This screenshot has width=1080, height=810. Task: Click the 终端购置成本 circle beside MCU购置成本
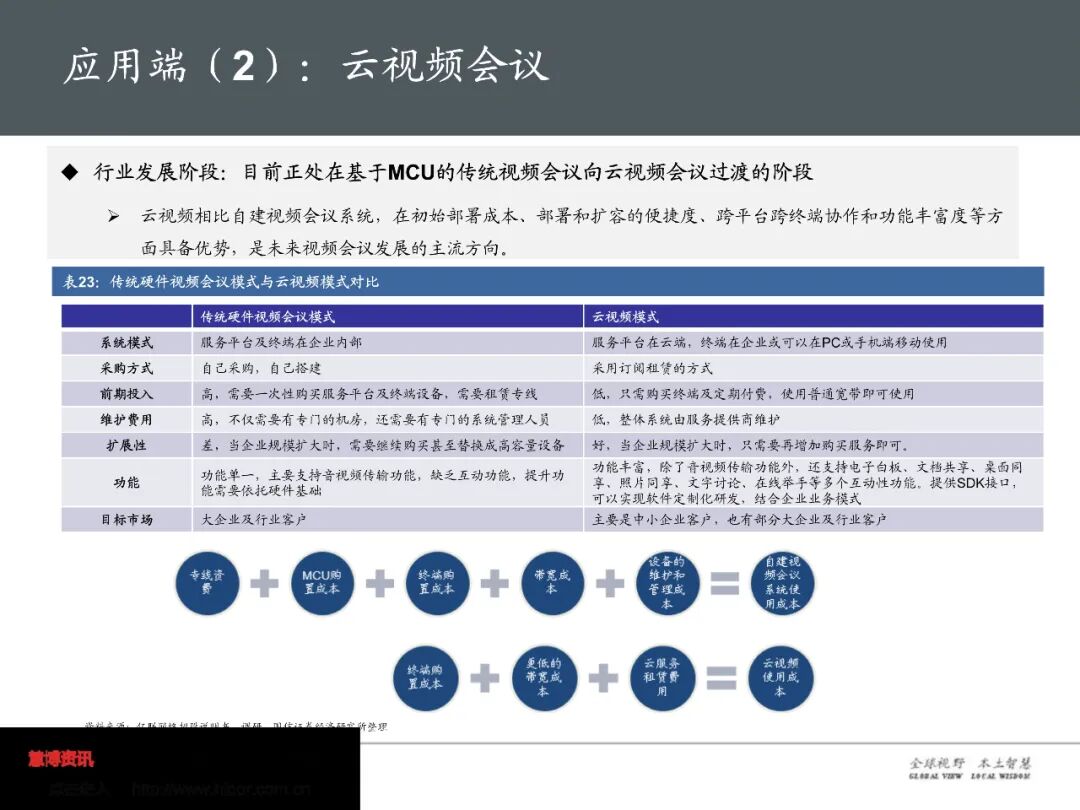437,583
